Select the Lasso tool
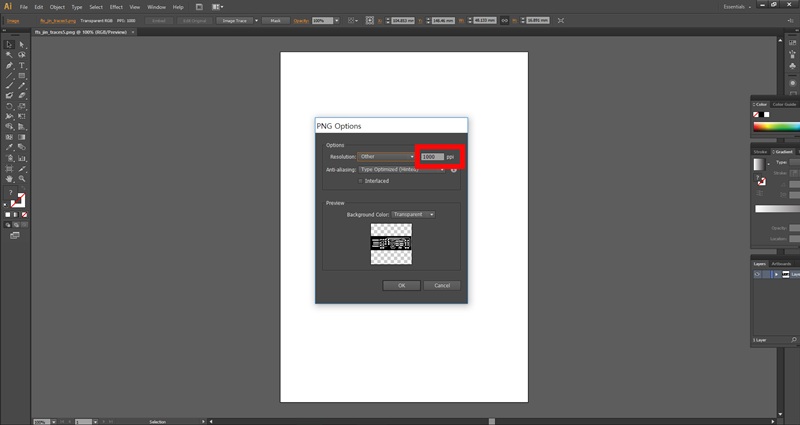This screenshot has width=800, height=425. pyautogui.click(x=22, y=55)
